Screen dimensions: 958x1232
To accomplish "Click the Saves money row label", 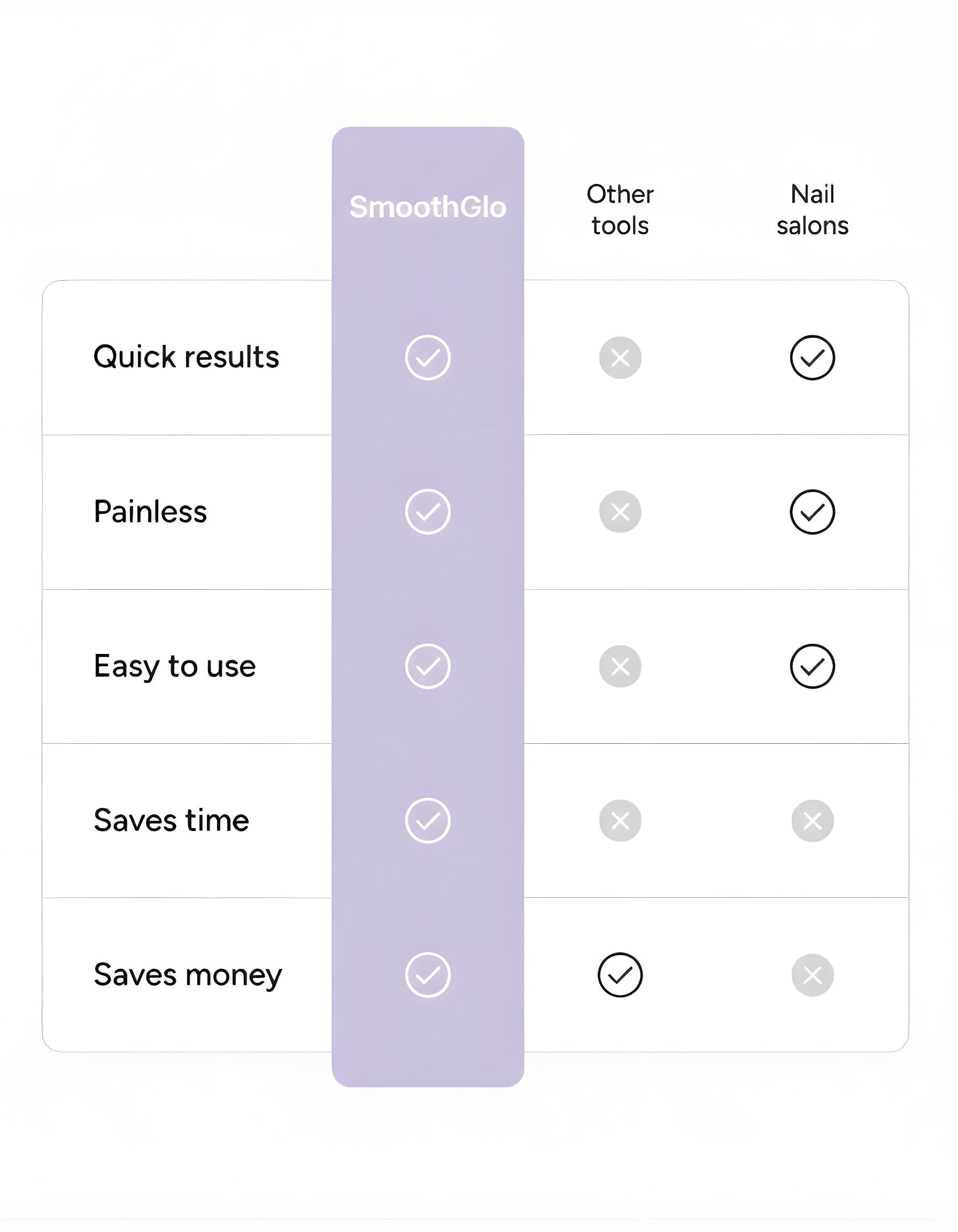I will pos(188,975).
